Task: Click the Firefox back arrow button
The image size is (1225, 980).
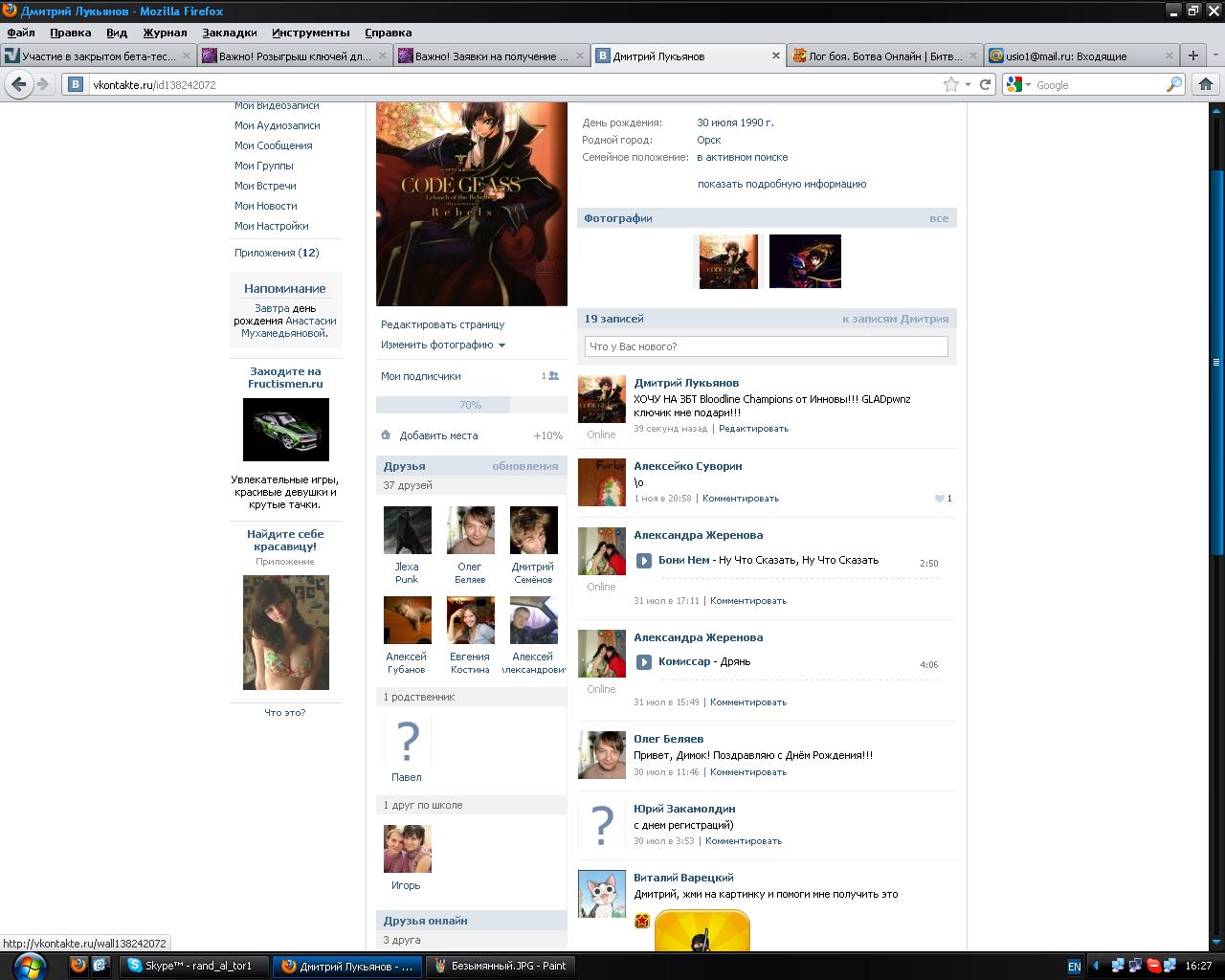Action: click(x=18, y=84)
